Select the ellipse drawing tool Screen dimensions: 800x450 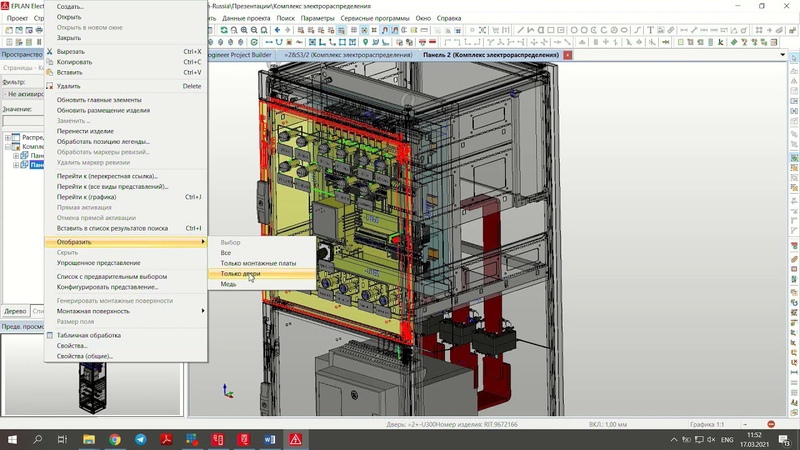(x=624, y=30)
